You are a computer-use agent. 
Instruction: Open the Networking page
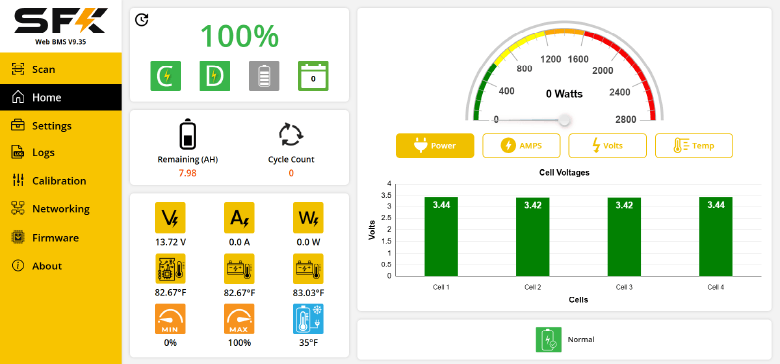61,209
